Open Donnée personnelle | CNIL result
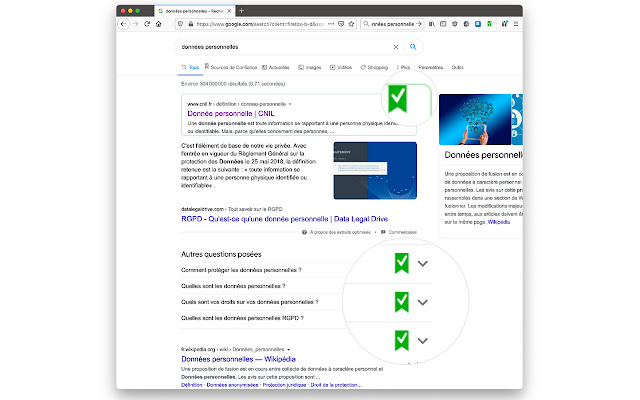The image size is (640, 400). coord(231,113)
